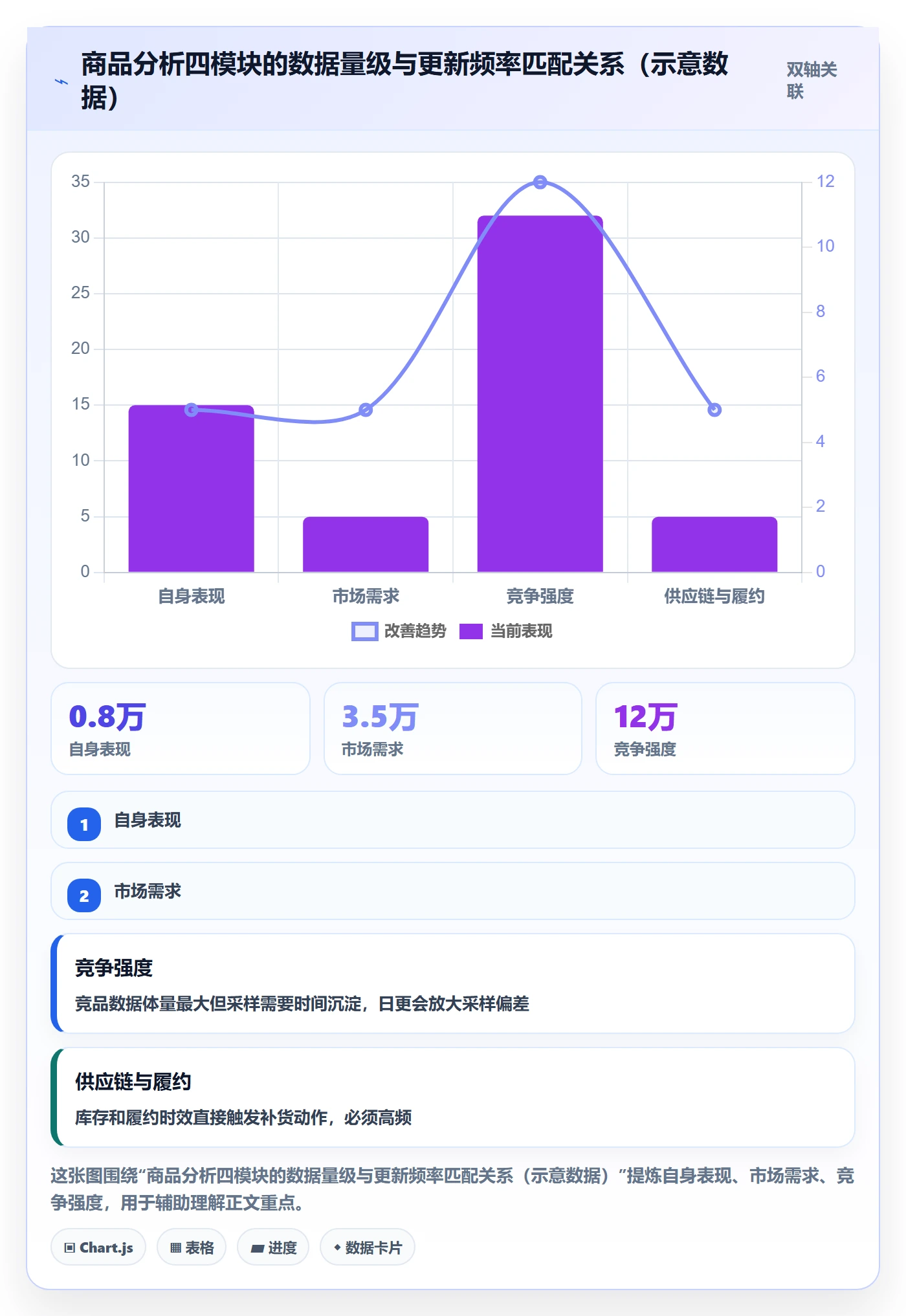
Task: Open the 0.8万 自身表现 data card
Action: pyautogui.click(x=181, y=729)
